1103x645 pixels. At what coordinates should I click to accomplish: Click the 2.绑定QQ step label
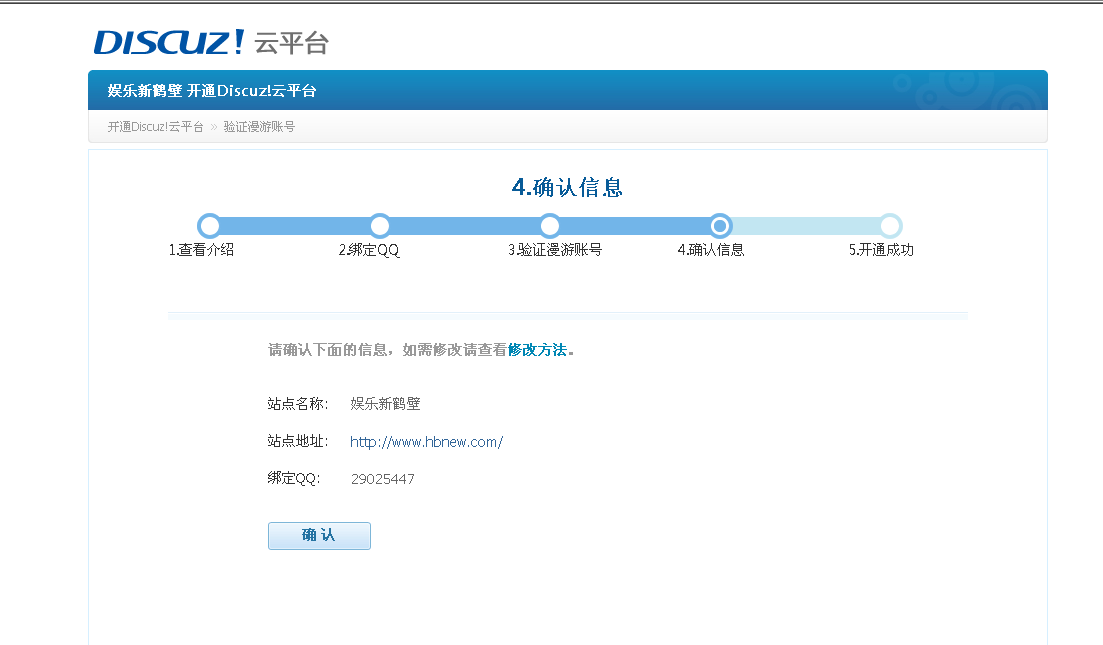[x=369, y=250]
